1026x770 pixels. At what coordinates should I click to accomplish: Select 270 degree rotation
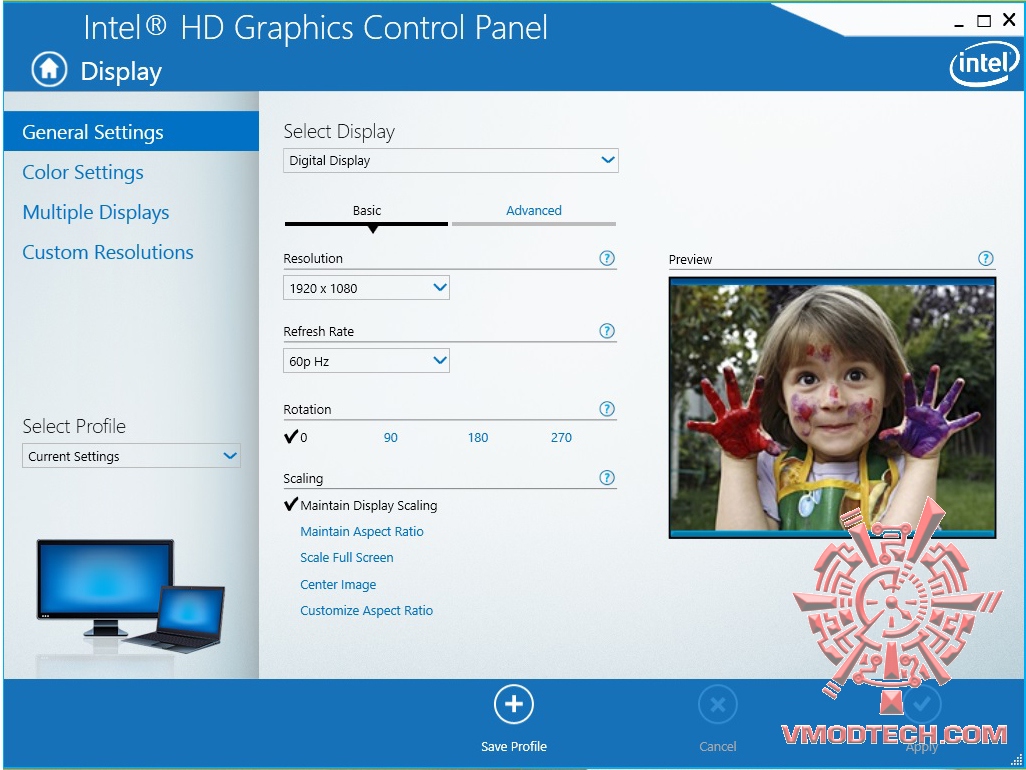[561, 438]
